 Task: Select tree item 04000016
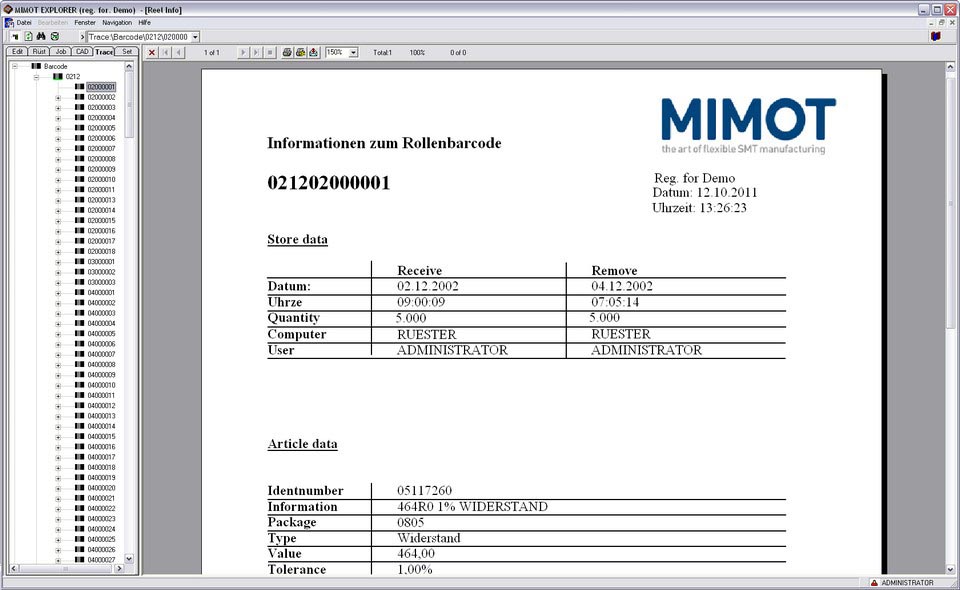click(101, 447)
